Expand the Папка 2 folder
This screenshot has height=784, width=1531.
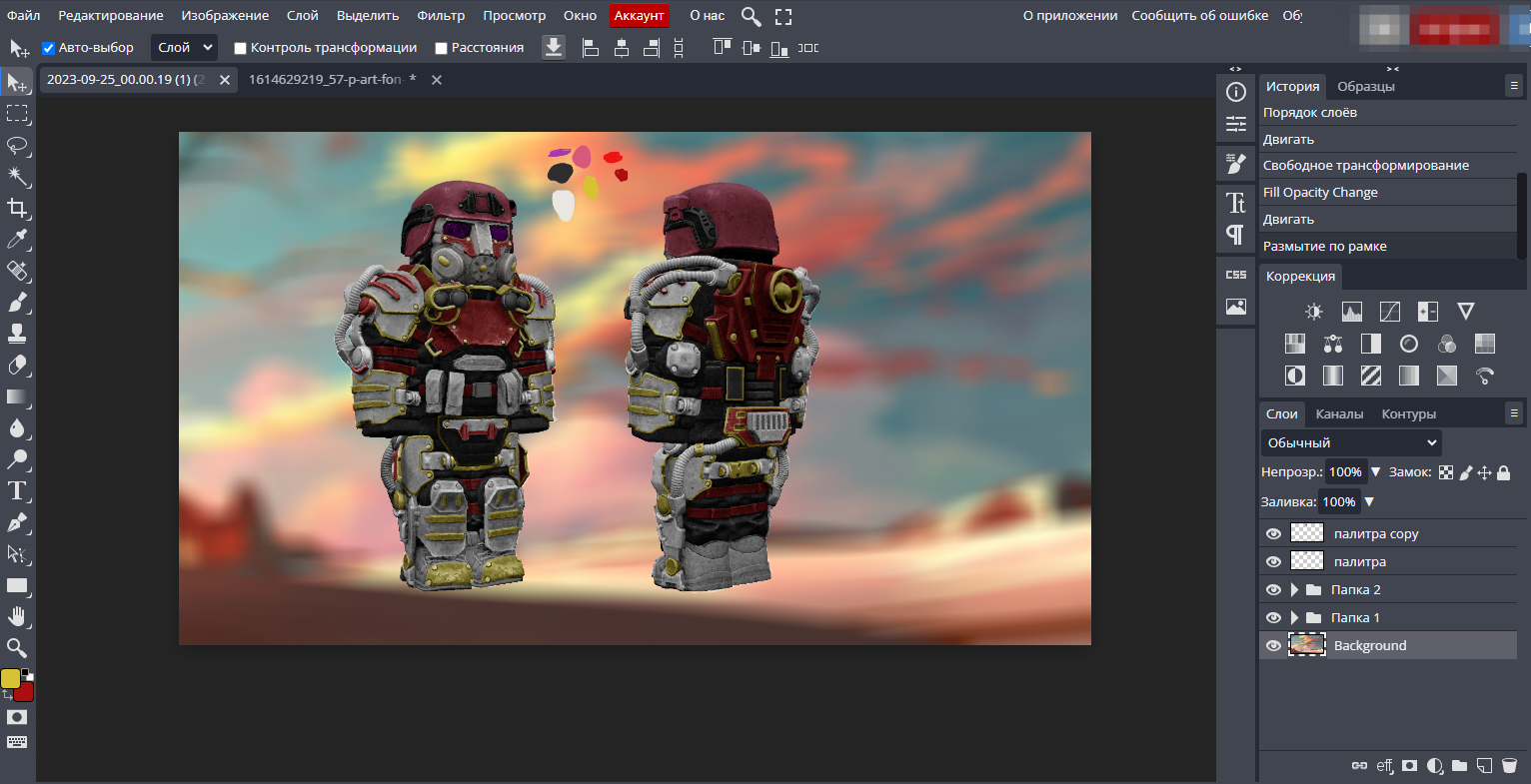point(1294,590)
